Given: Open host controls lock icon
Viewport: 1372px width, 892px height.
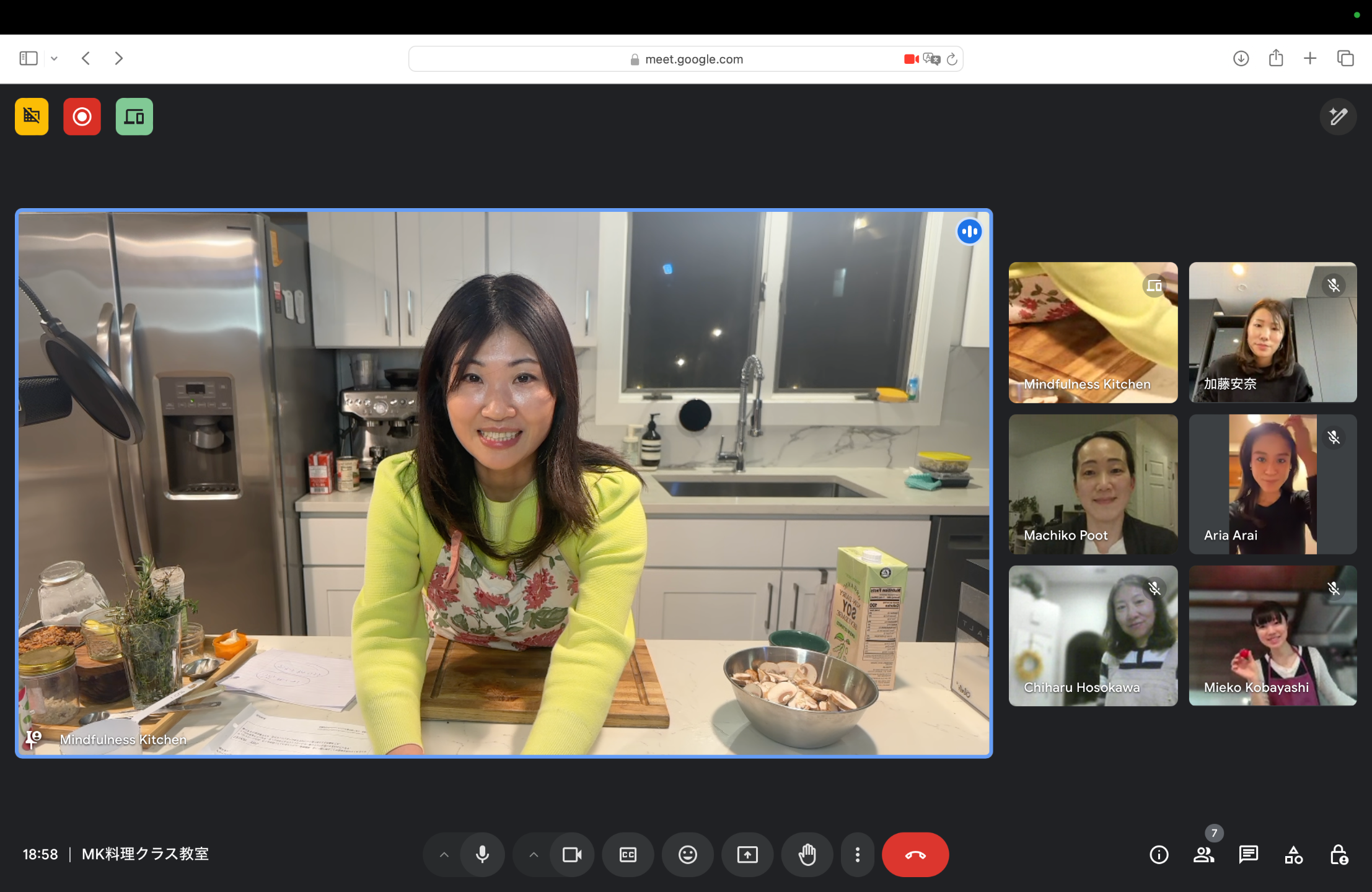Looking at the screenshot, I should tap(1339, 855).
